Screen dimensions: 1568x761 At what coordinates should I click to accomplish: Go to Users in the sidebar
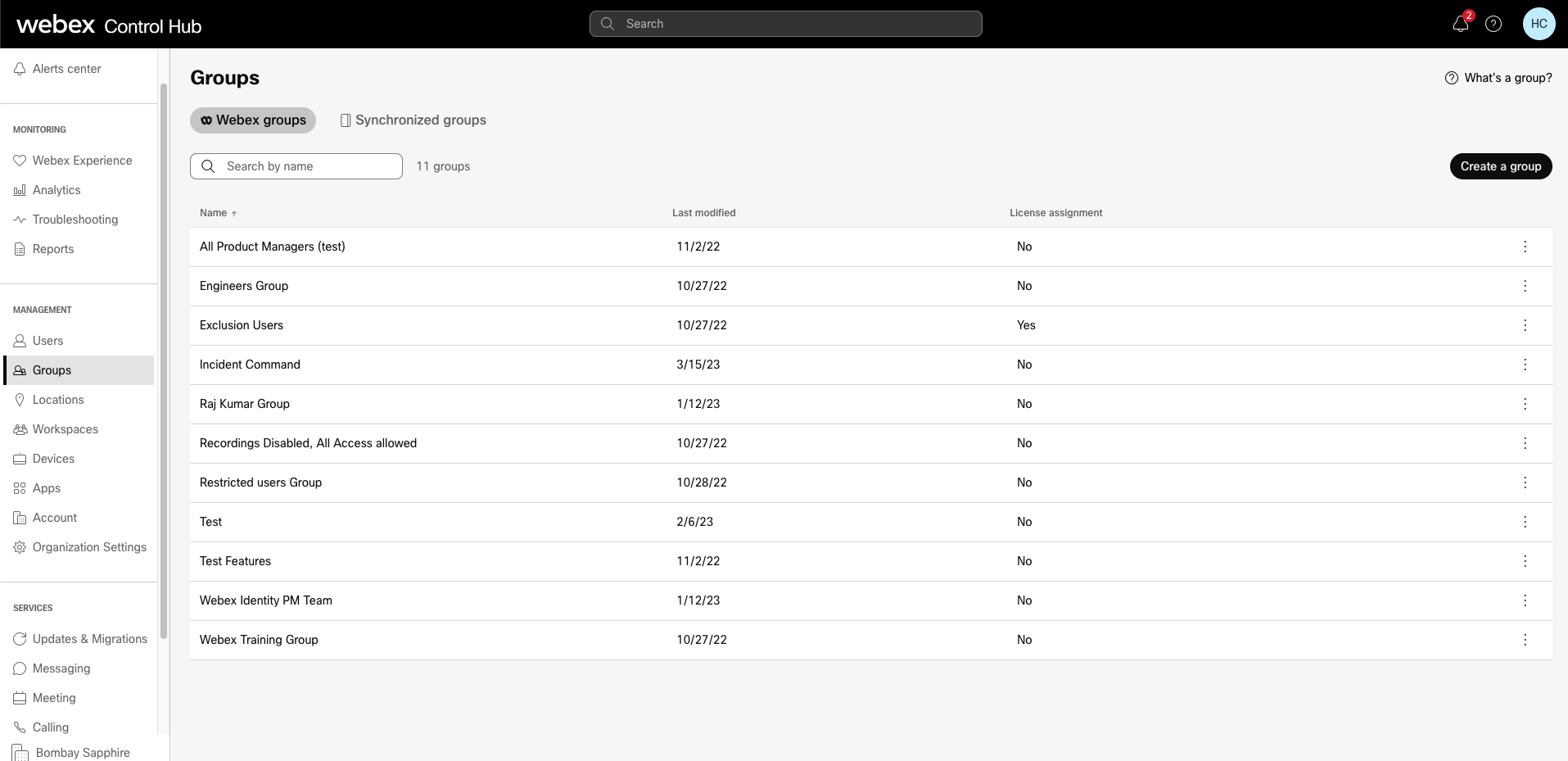coord(79,341)
